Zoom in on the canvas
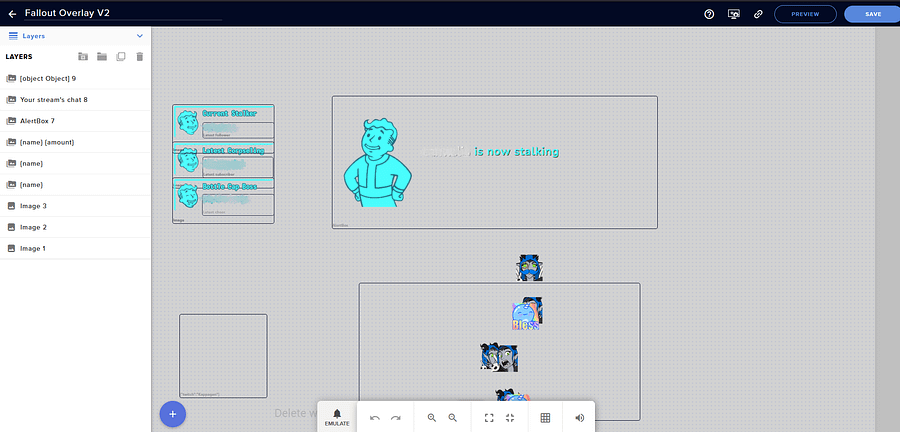The height and width of the screenshot is (432, 900). tap(432, 418)
